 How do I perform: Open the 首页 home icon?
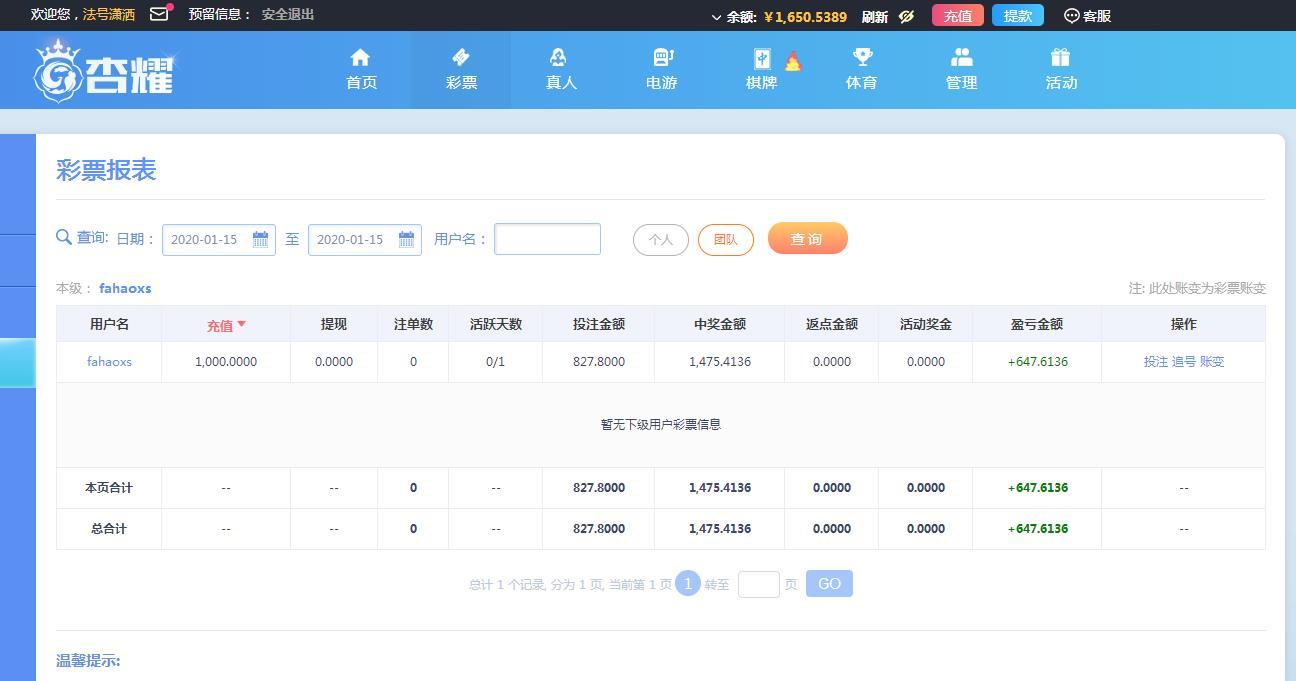pyautogui.click(x=361, y=58)
